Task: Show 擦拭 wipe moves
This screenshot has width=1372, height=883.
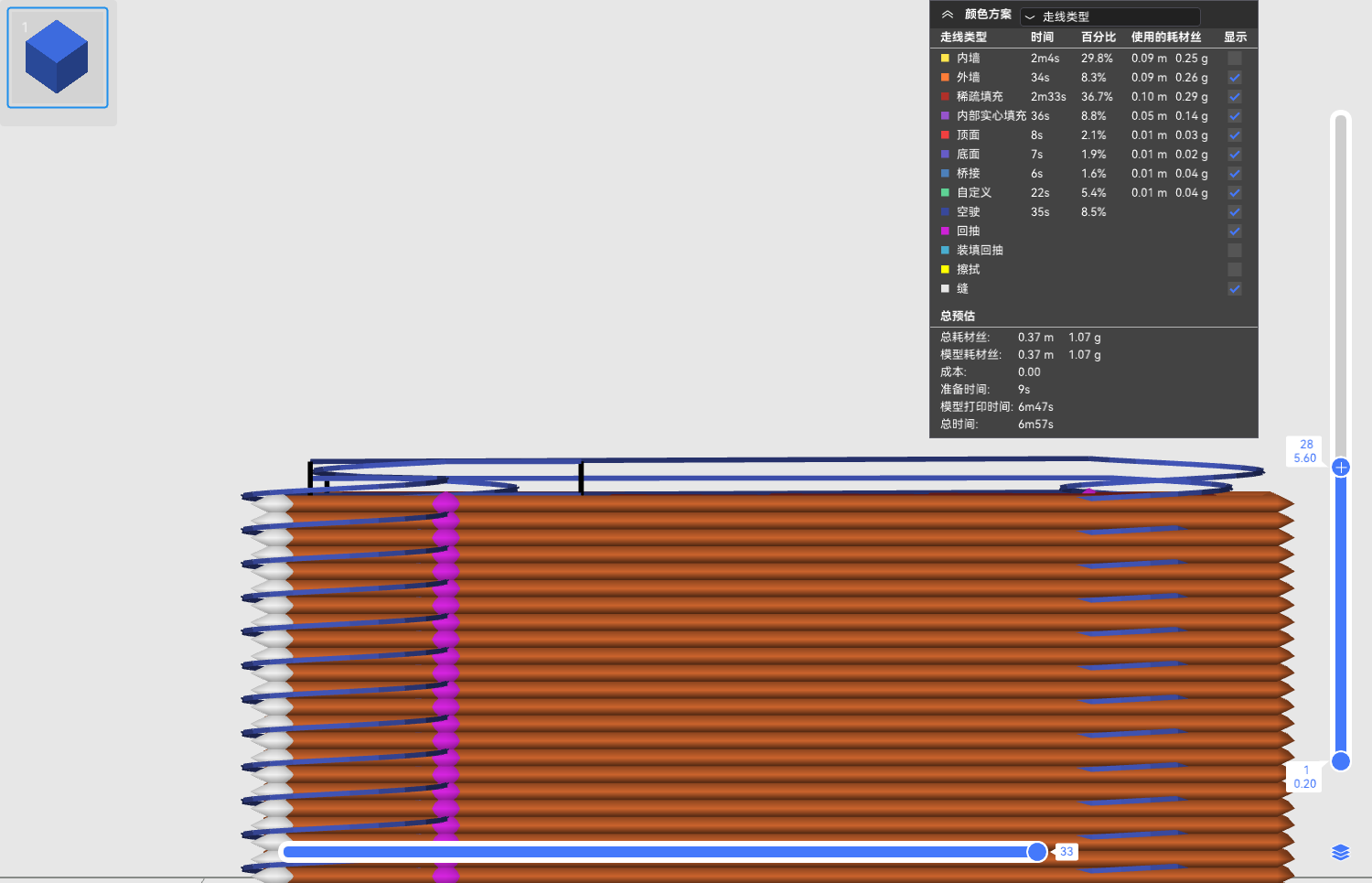Action: click(1235, 270)
